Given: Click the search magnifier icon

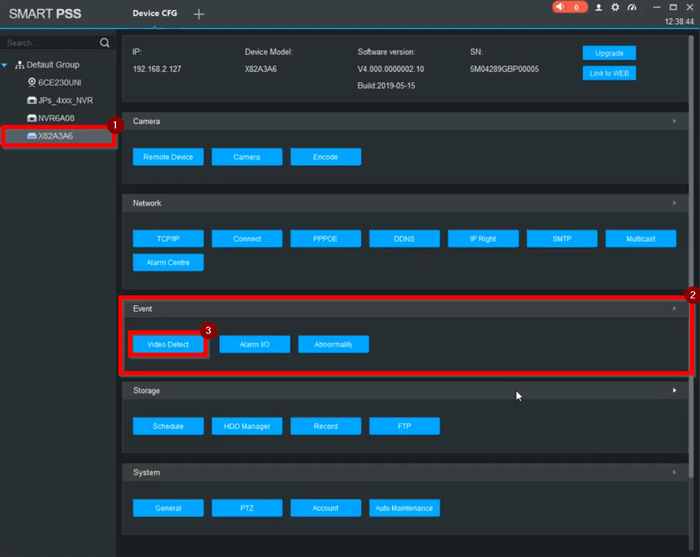Looking at the screenshot, I should [x=105, y=43].
